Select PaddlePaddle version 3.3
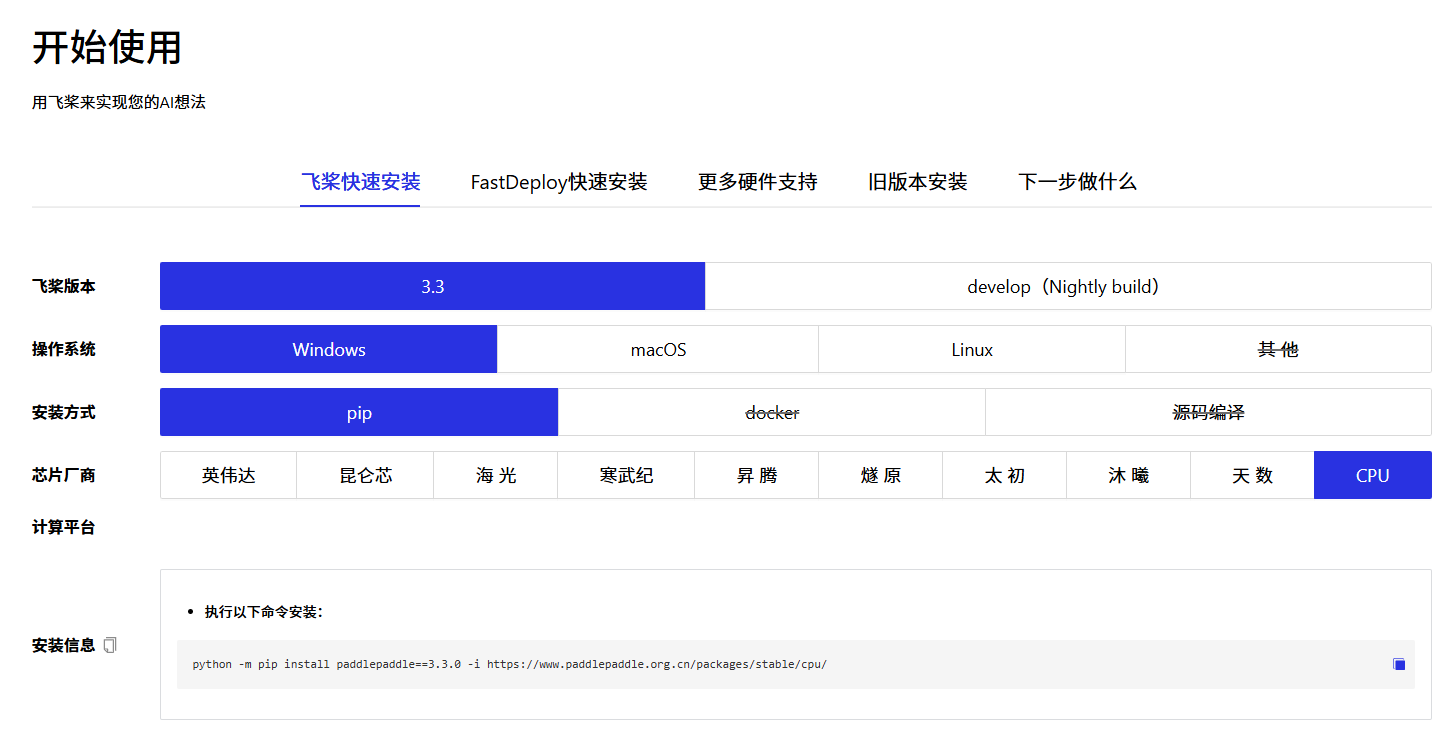This screenshot has height=743, width=1445. pyautogui.click(x=432, y=286)
